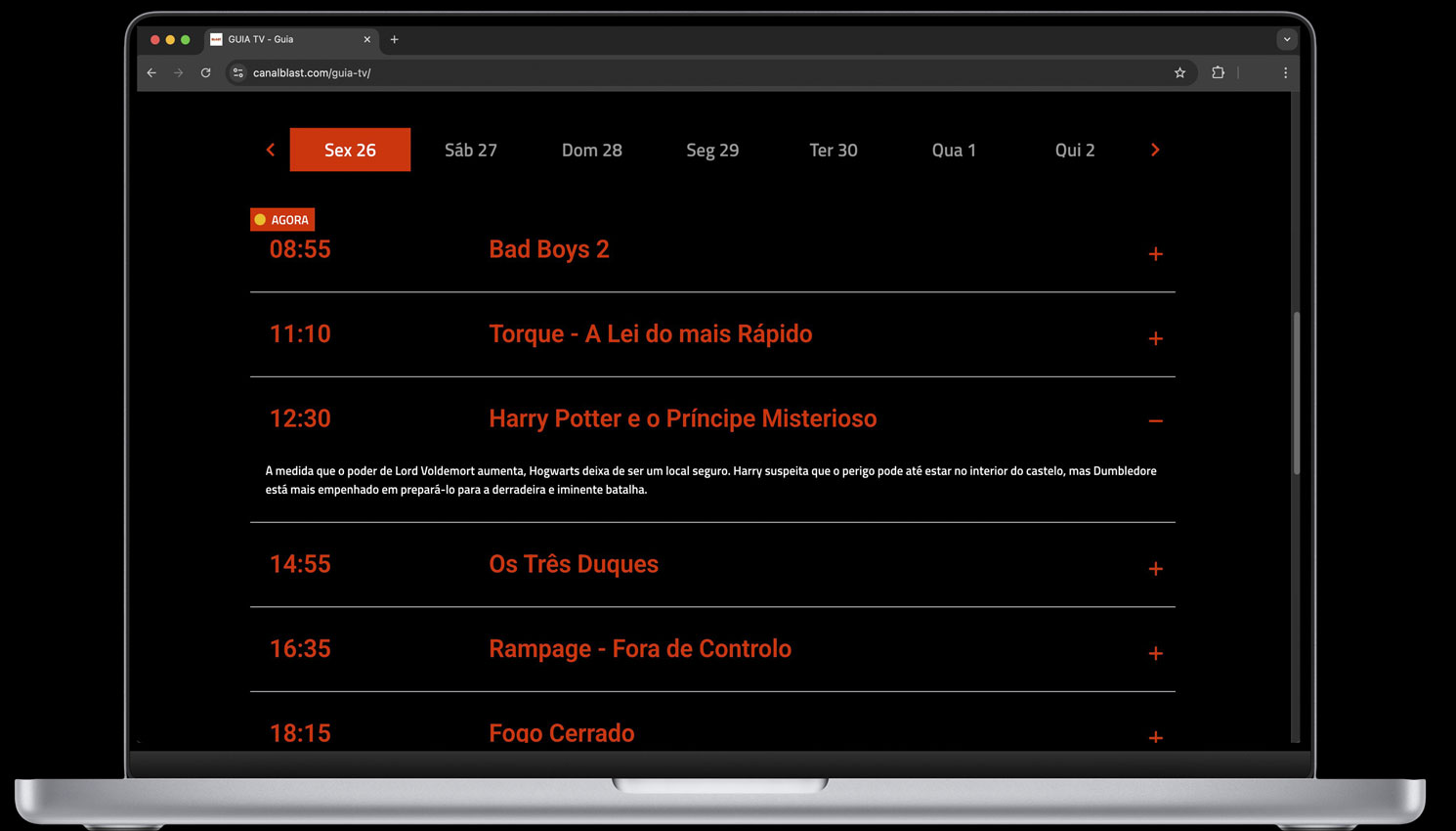Image resolution: width=1456 pixels, height=831 pixels.
Task: Go to previous week with left arrow
Action: tap(271, 150)
